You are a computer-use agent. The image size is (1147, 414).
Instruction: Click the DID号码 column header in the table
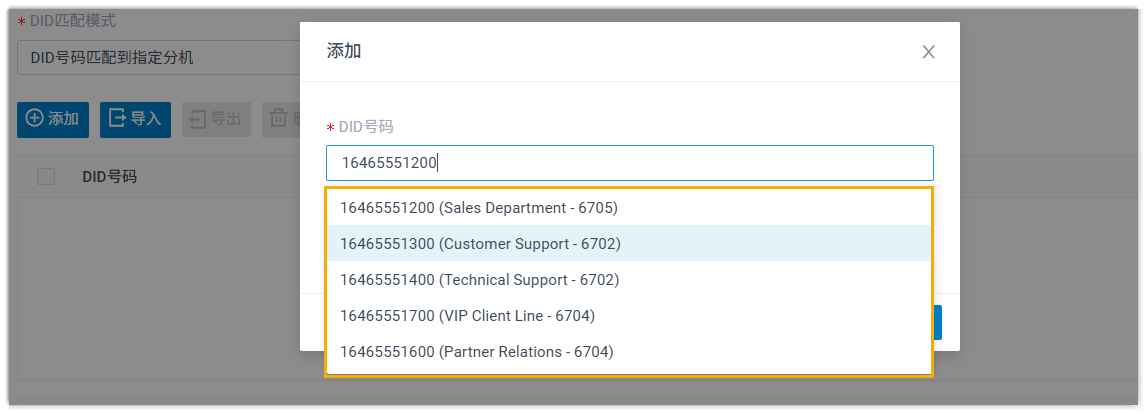pyautogui.click(x=109, y=177)
